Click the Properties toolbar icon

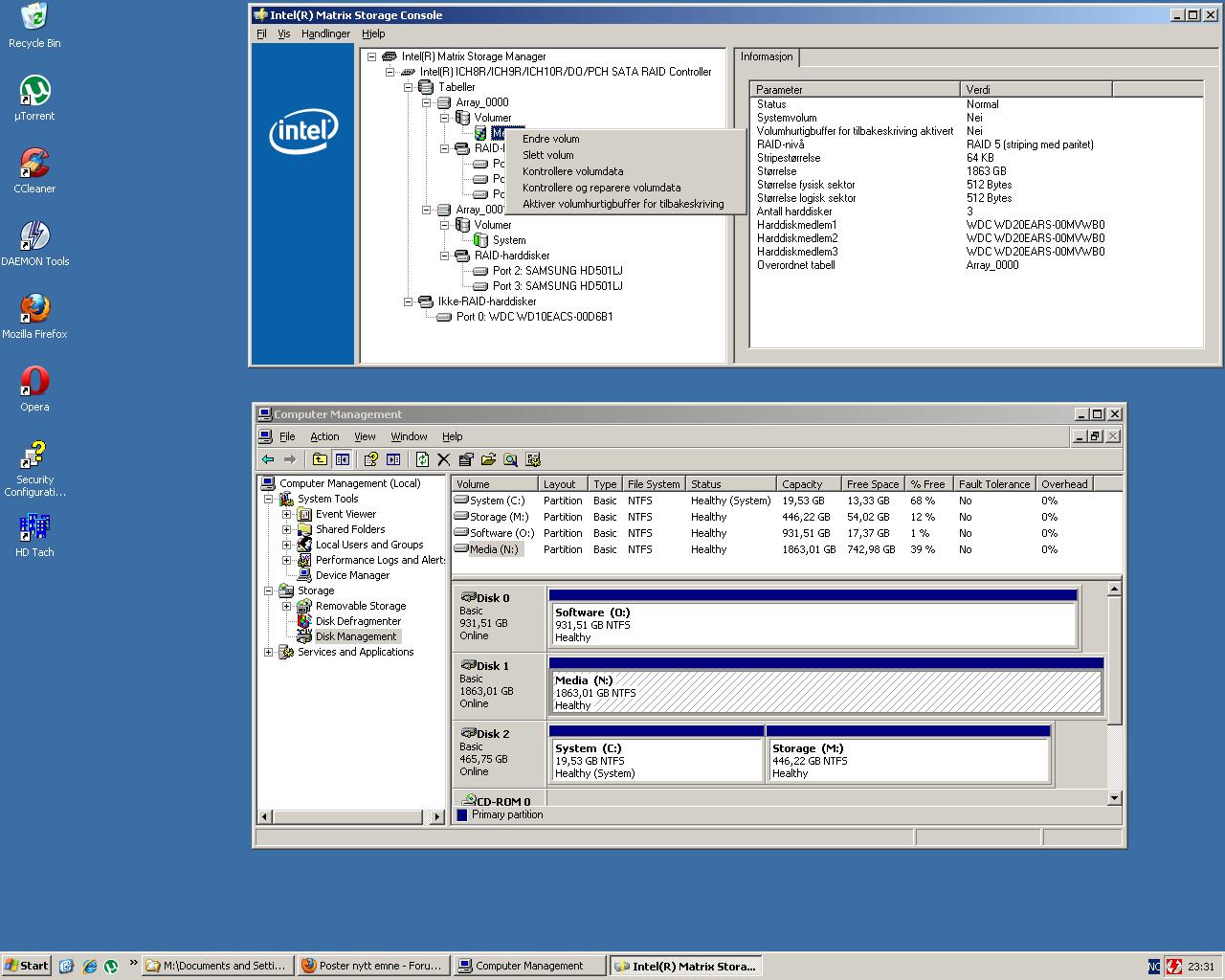(x=466, y=459)
